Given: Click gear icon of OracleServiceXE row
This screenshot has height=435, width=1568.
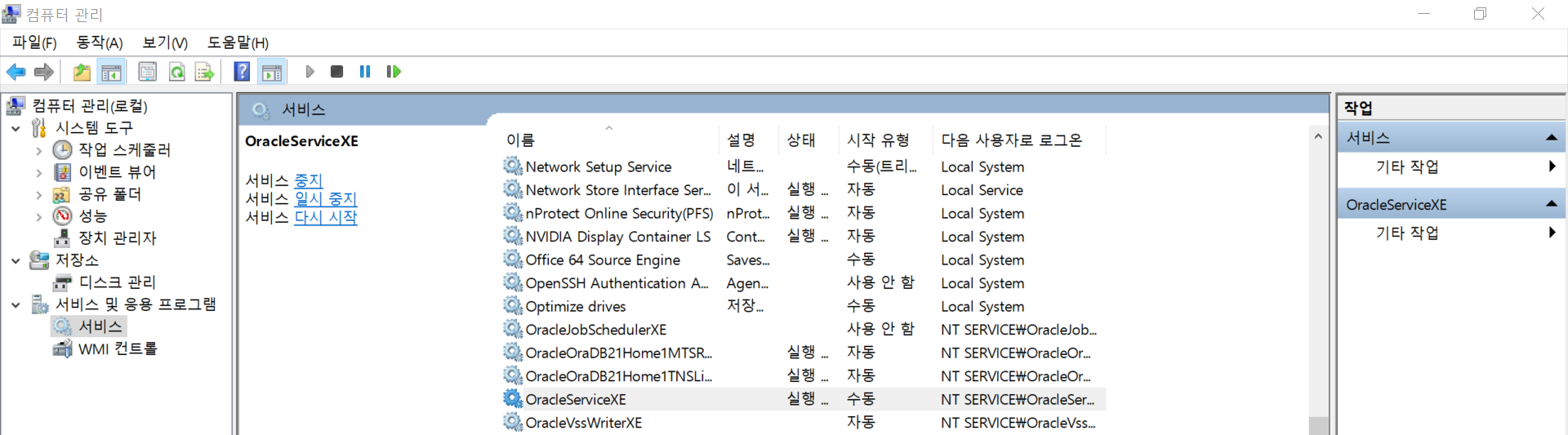Looking at the screenshot, I should 512,399.
